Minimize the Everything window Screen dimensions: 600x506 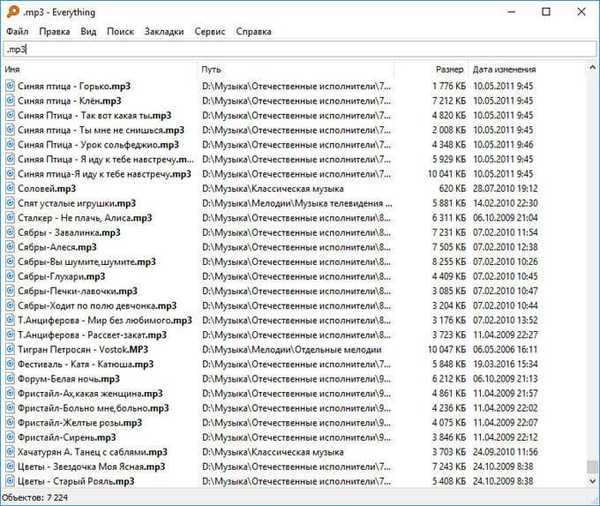pos(511,12)
